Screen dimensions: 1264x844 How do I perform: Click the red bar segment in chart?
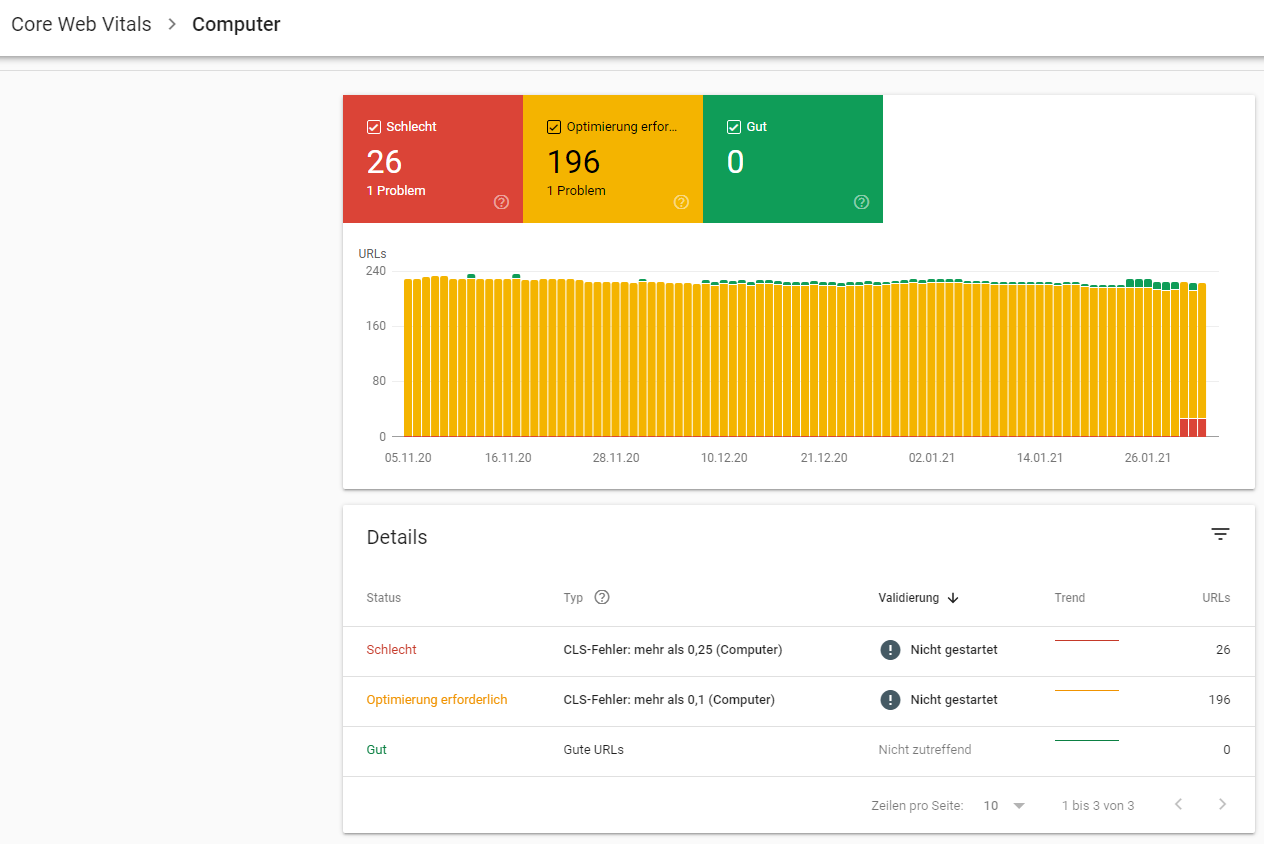point(1193,427)
